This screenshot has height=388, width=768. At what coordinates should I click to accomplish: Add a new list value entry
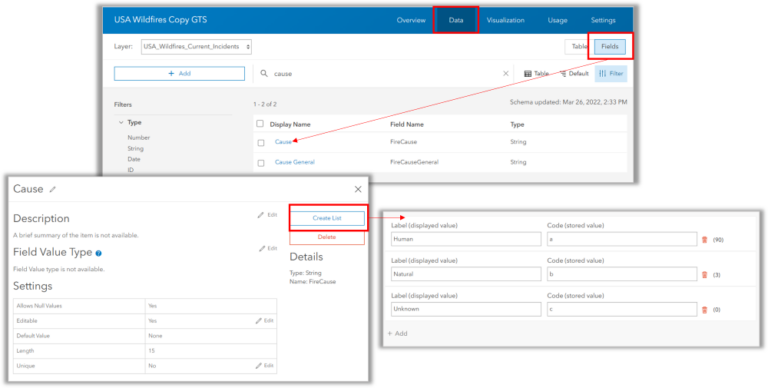click(x=397, y=334)
